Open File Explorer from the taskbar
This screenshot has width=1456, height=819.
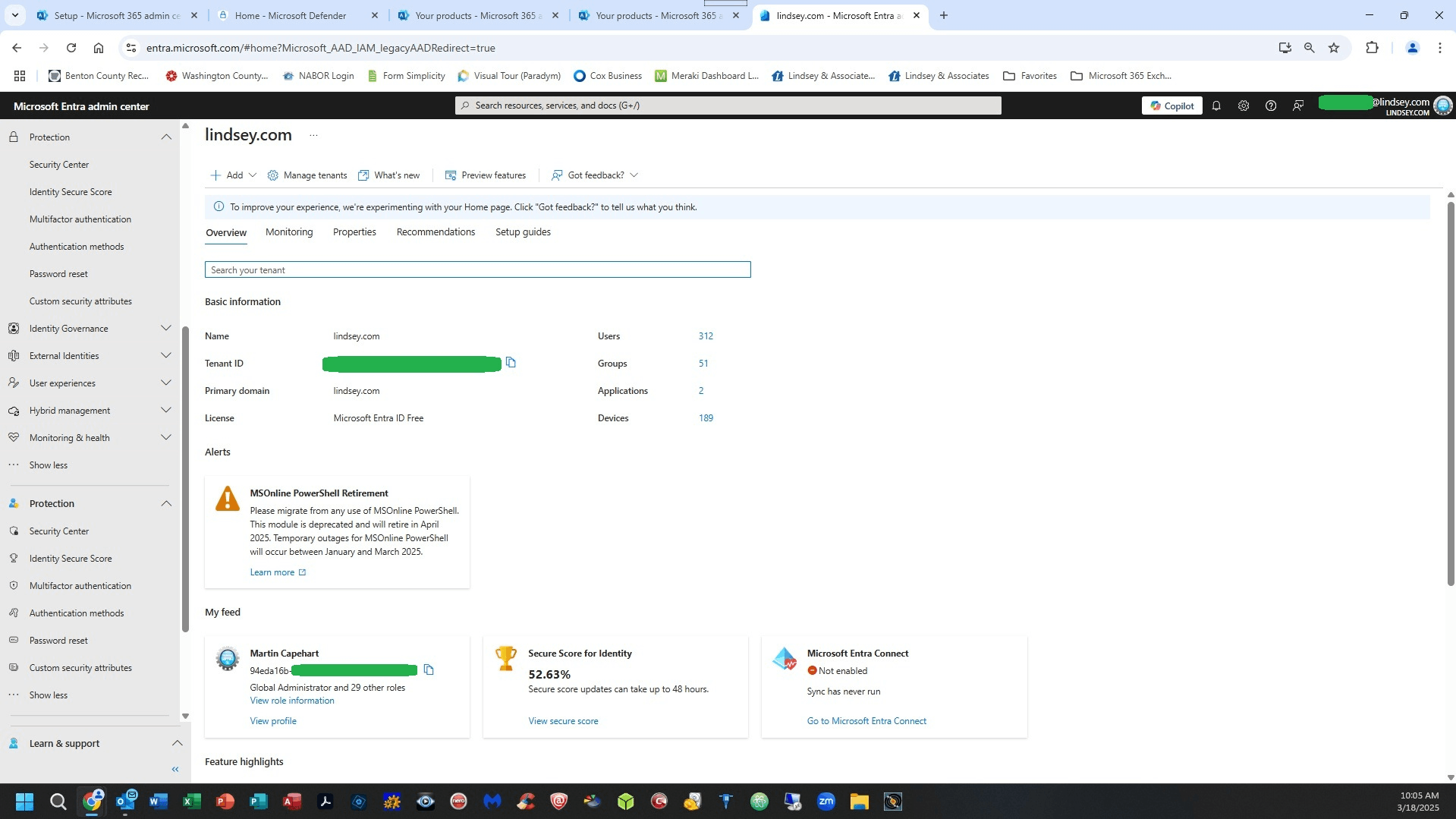859,801
